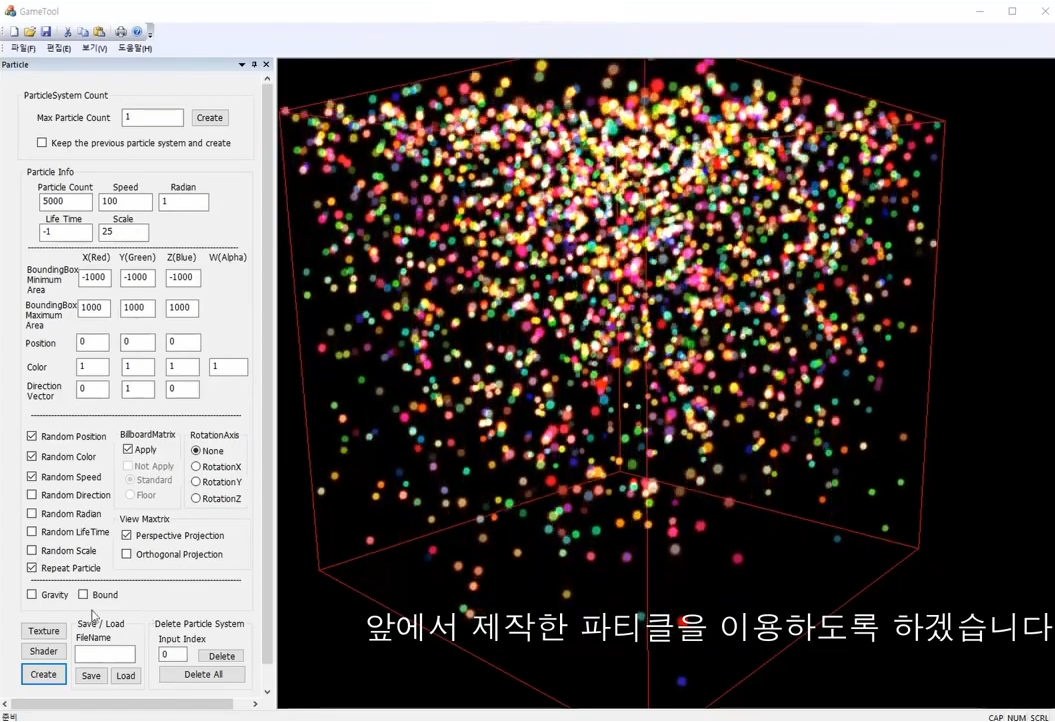Toggle the Gravity option

pyautogui.click(x=31, y=595)
